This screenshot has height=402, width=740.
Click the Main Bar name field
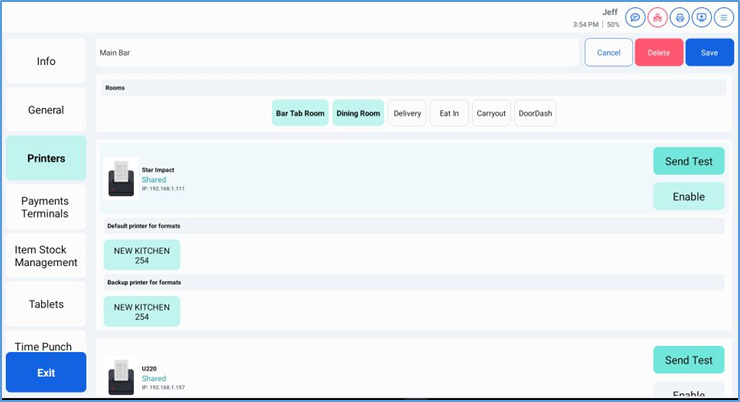[338, 52]
